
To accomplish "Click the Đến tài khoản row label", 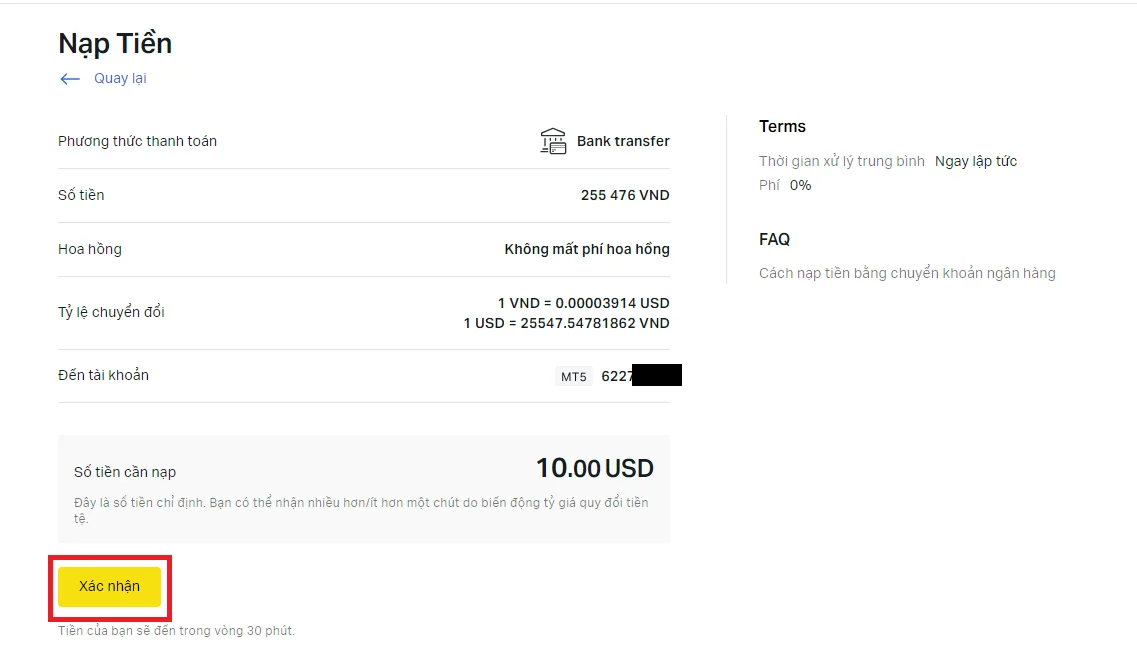I will pyautogui.click(x=104, y=376).
